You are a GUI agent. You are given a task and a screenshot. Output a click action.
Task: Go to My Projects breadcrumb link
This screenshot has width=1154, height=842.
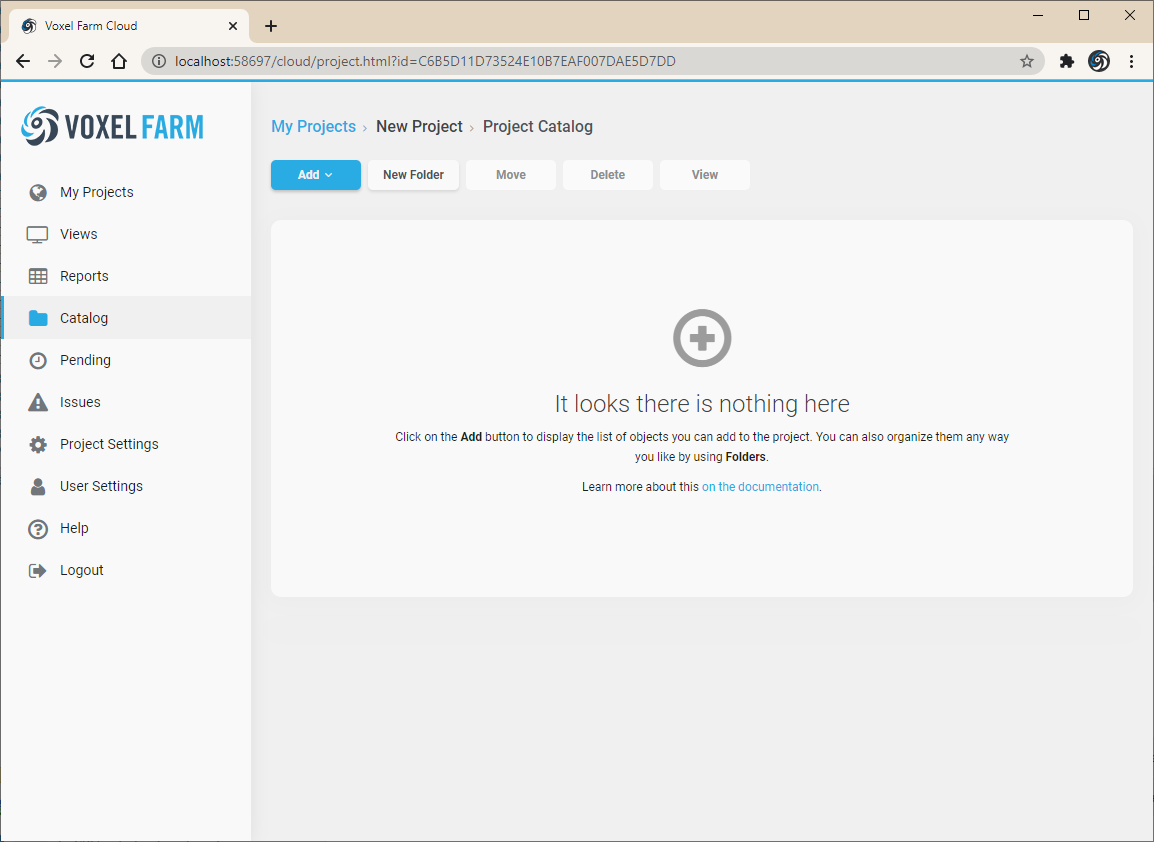pos(313,127)
